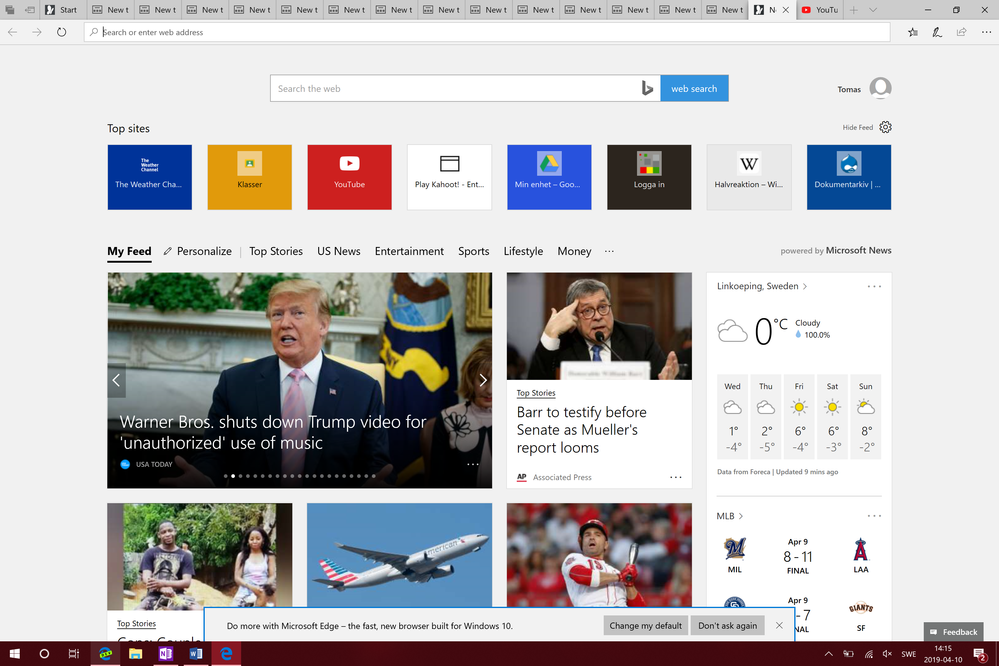999x666 pixels.
Task: Switch to the Start browser tab
Action: pyautogui.click(x=62, y=10)
